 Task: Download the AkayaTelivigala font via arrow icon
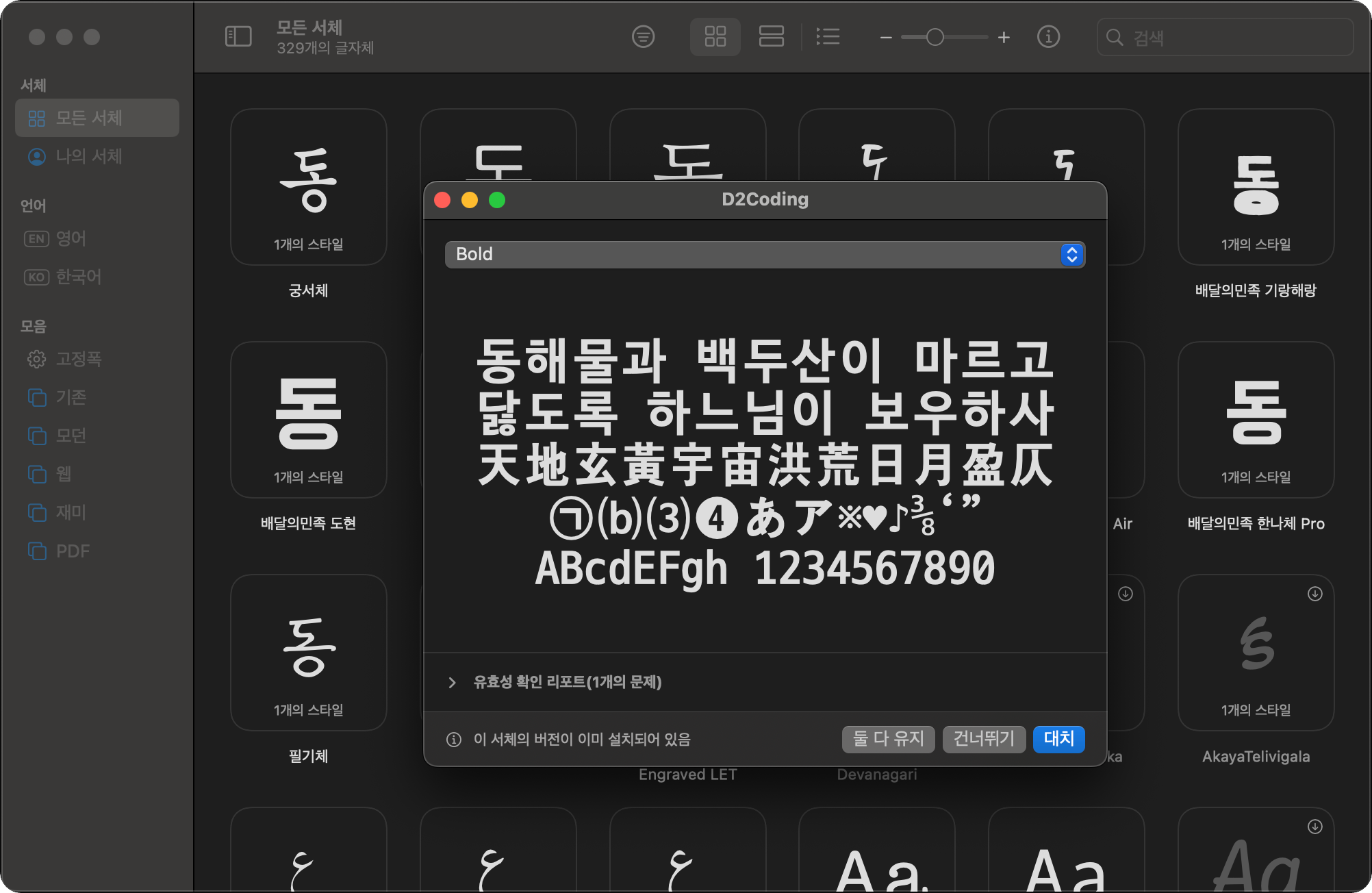[1314, 594]
